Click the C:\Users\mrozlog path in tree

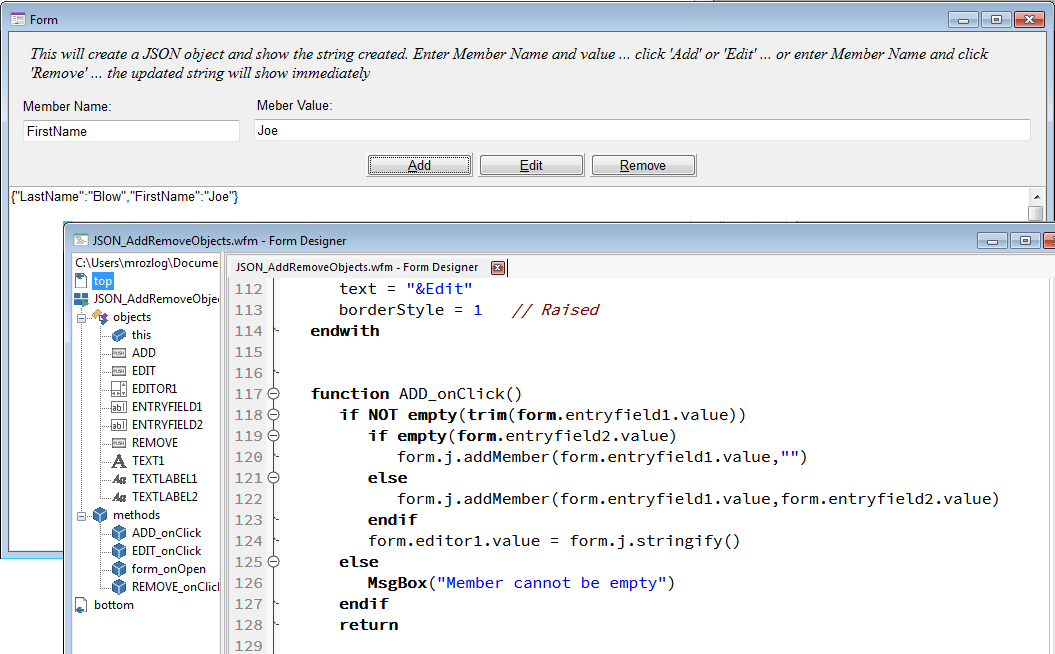pos(147,263)
